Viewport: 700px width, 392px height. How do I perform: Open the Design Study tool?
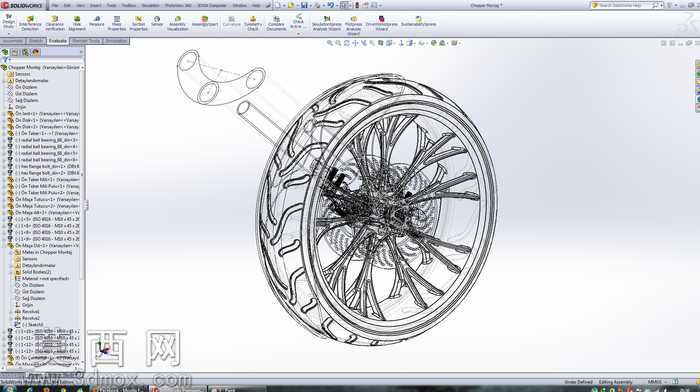8,21
